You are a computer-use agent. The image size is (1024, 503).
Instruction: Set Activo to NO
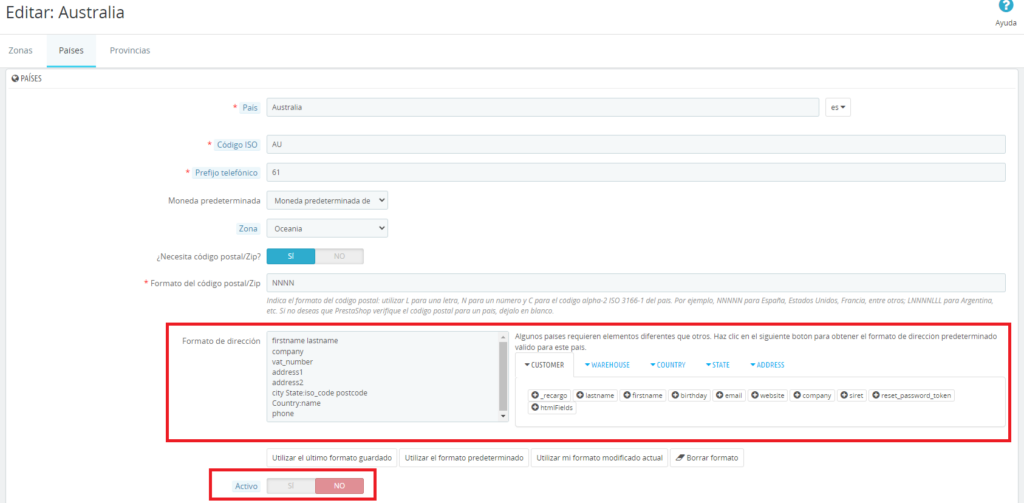click(340, 486)
